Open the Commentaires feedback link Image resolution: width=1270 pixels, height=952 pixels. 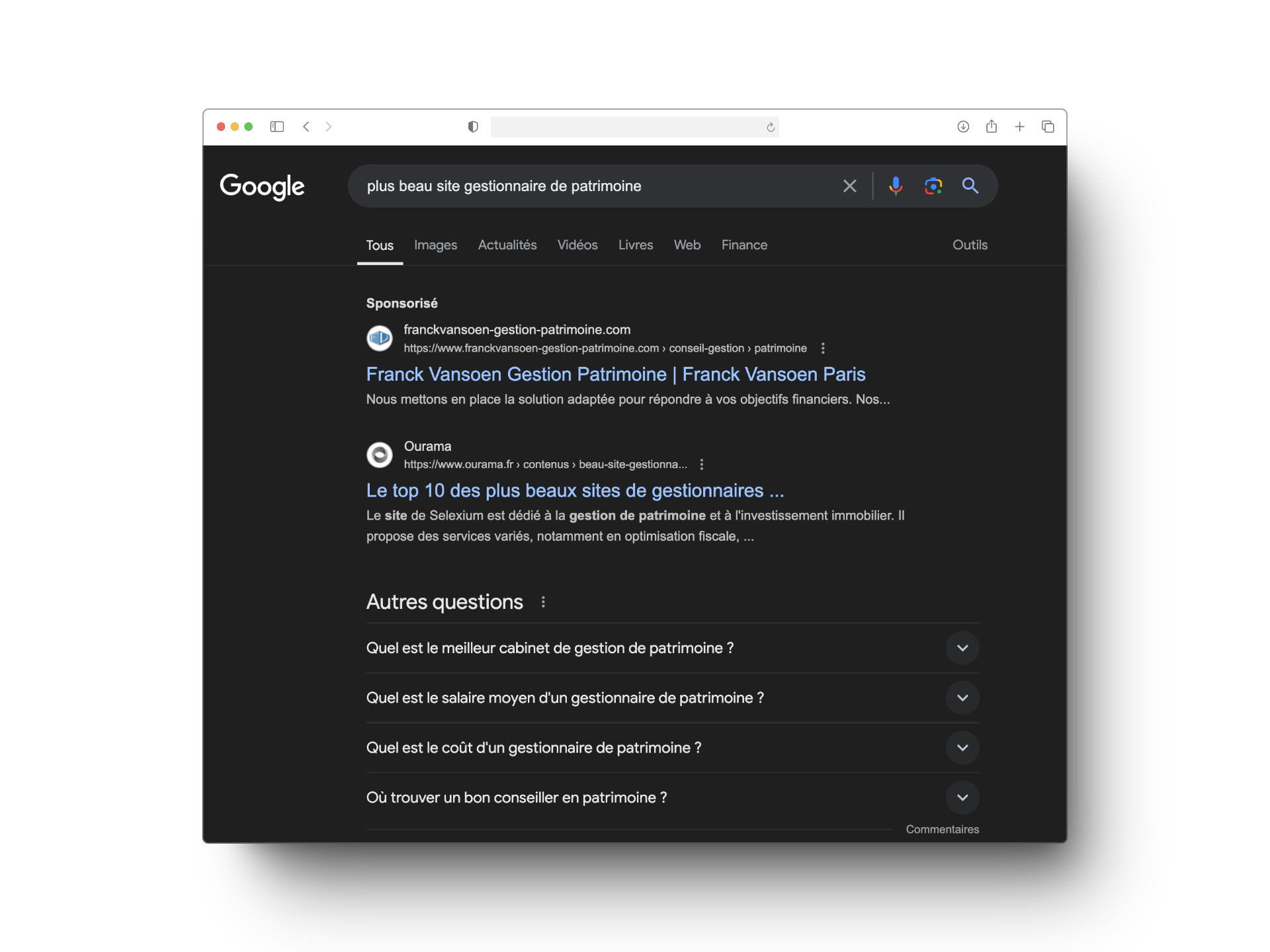(x=942, y=829)
